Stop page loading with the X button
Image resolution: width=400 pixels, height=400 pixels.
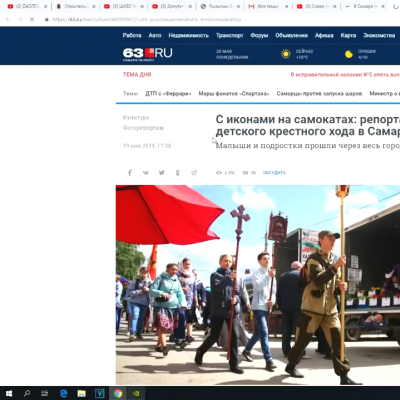point(32,20)
